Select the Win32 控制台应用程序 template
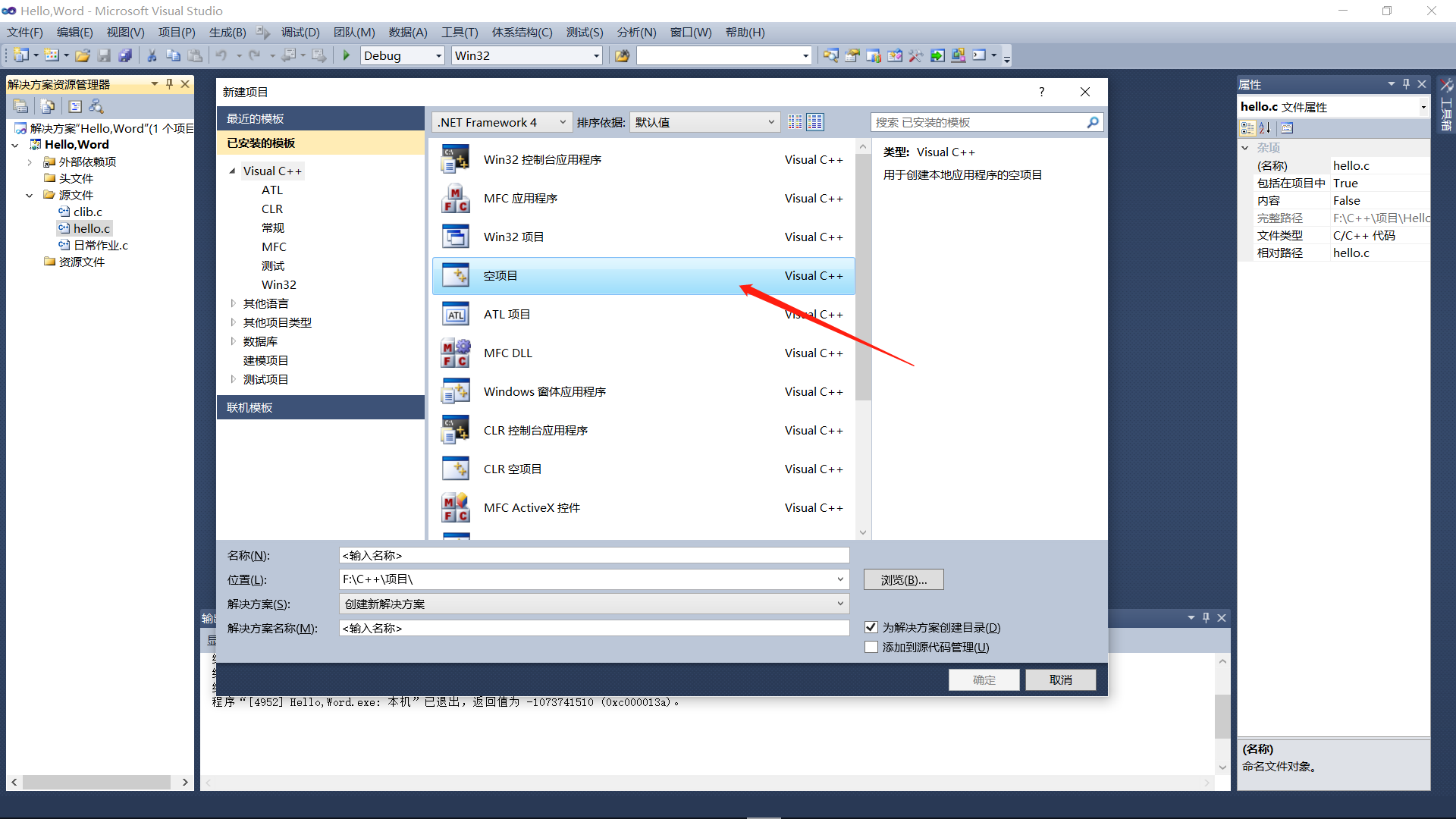1456x819 pixels. [x=643, y=159]
